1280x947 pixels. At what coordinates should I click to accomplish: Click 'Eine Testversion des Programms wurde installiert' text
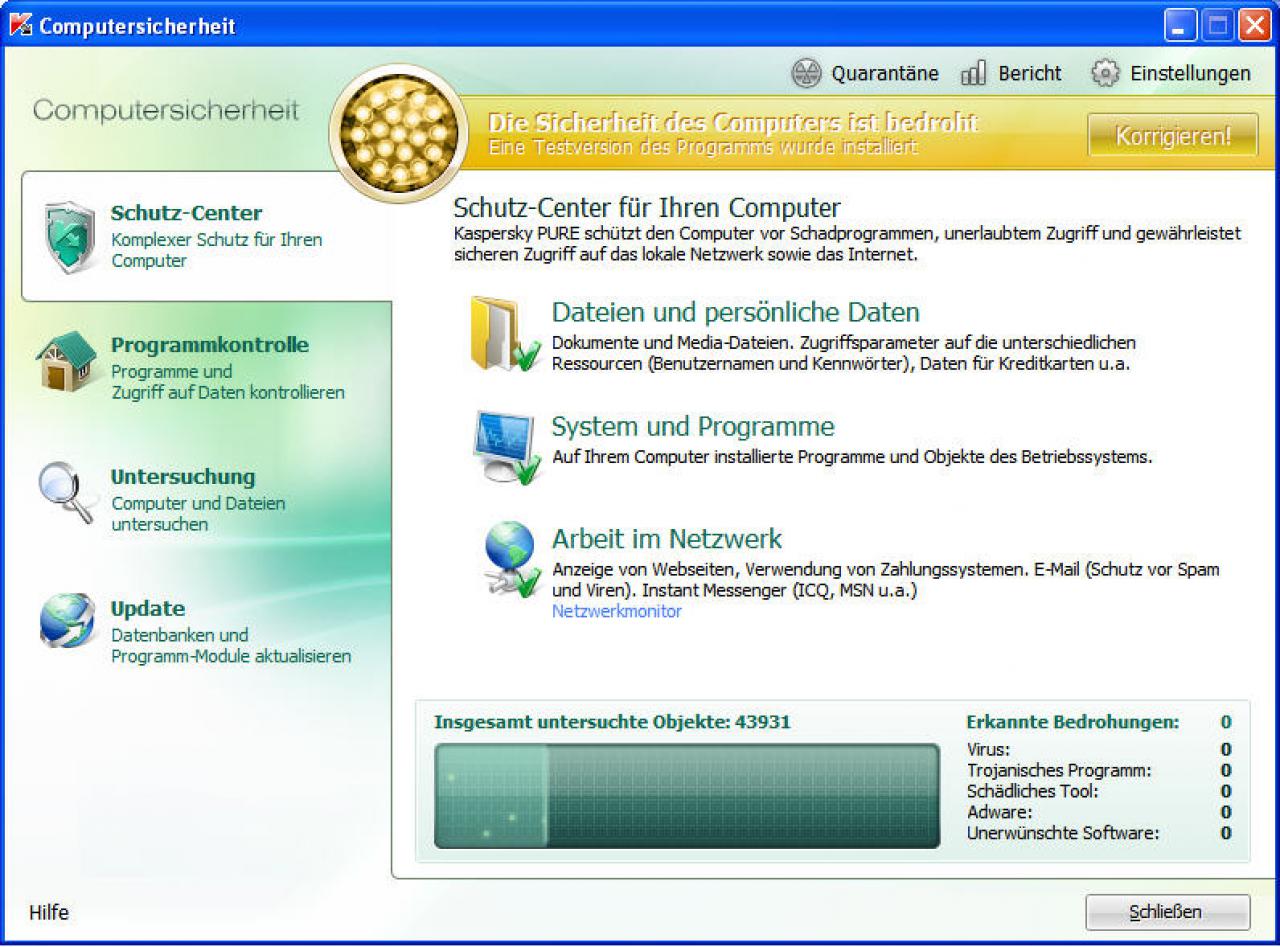pyautogui.click(x=703, y=147)
